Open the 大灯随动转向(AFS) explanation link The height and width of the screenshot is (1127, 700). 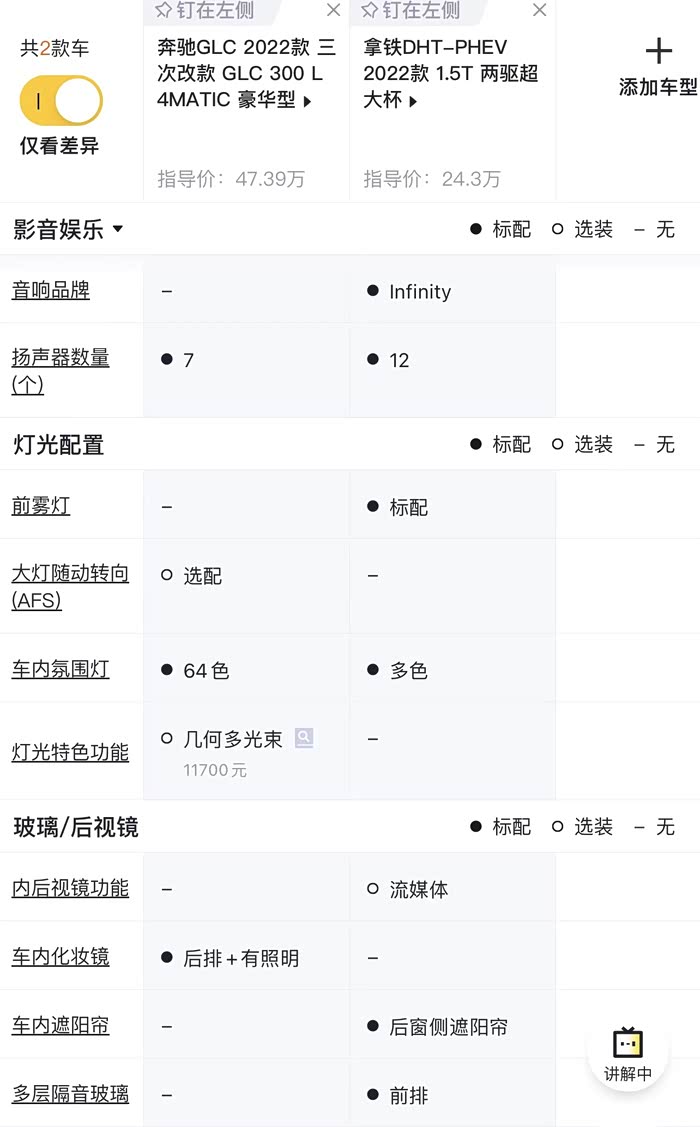point(70,587)
